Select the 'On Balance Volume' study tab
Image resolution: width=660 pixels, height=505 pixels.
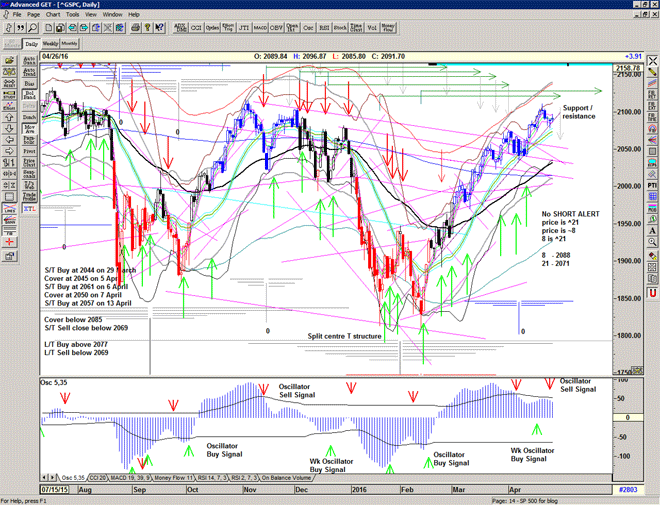pyautogui.click(x=285, y=480)
